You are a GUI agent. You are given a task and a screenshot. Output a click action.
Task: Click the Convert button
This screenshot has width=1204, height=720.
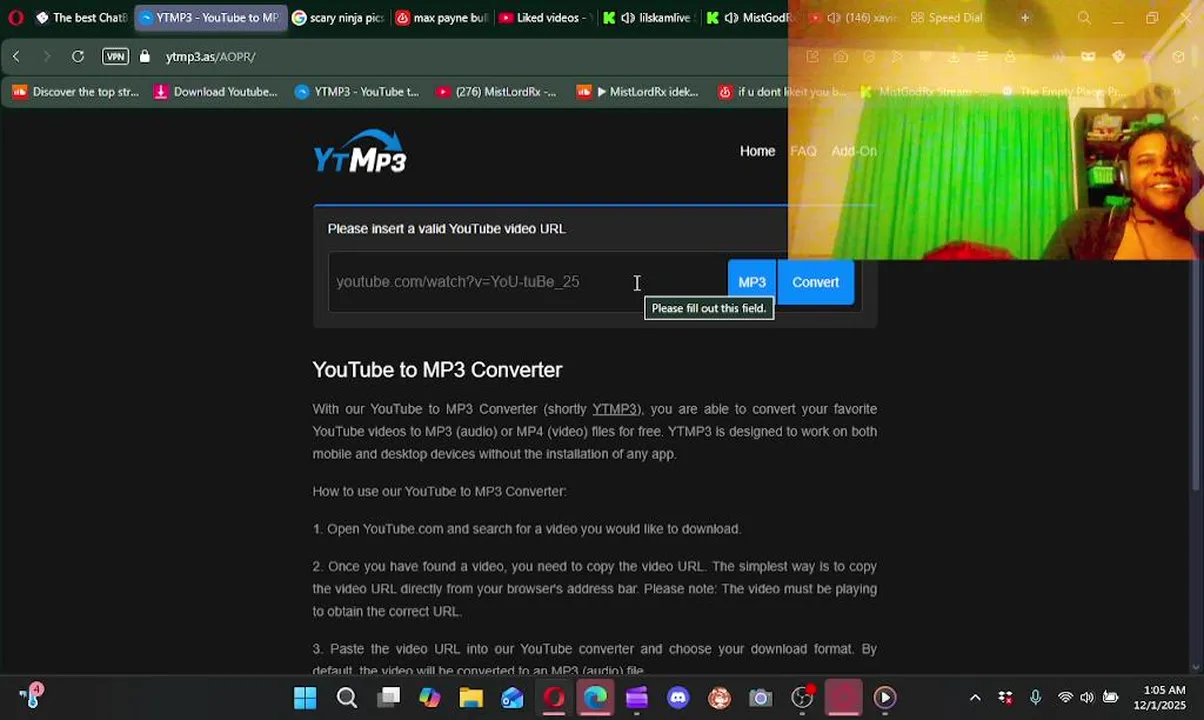coord(816,282)
